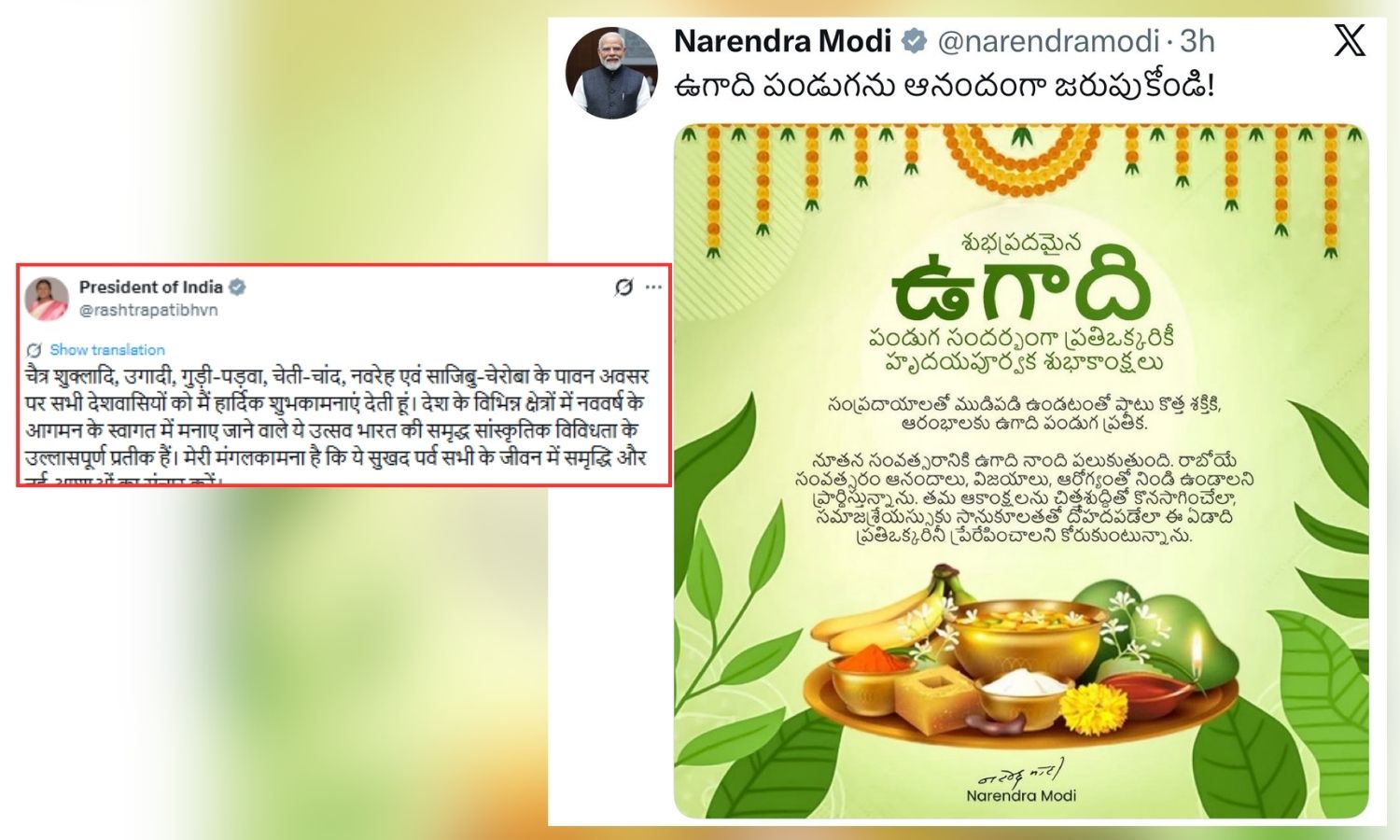
Task: Click the Narendra Modi signature on the card
Action: pos(1020,782)
